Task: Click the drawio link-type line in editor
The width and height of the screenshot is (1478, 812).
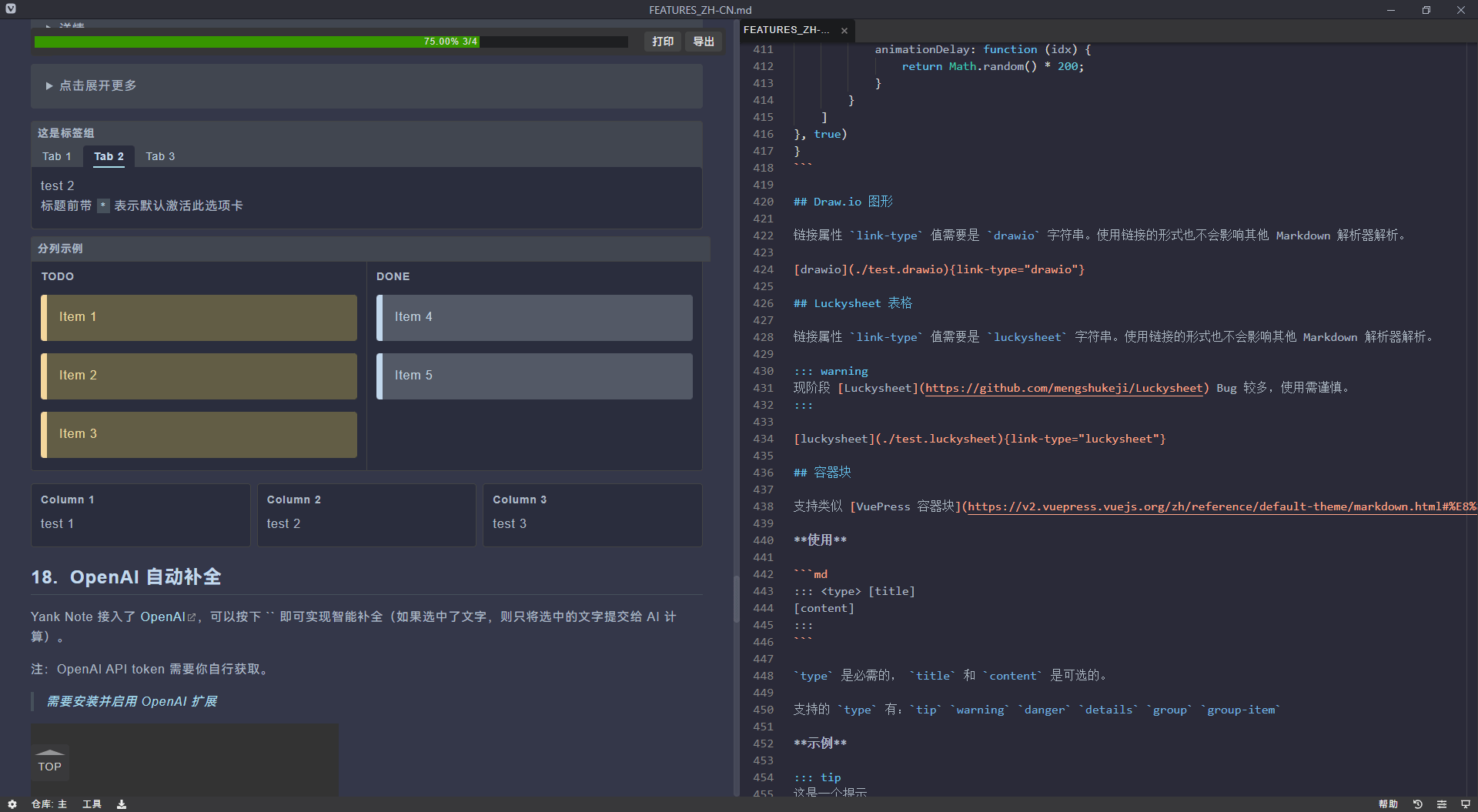Action: (x=939, y=269)
